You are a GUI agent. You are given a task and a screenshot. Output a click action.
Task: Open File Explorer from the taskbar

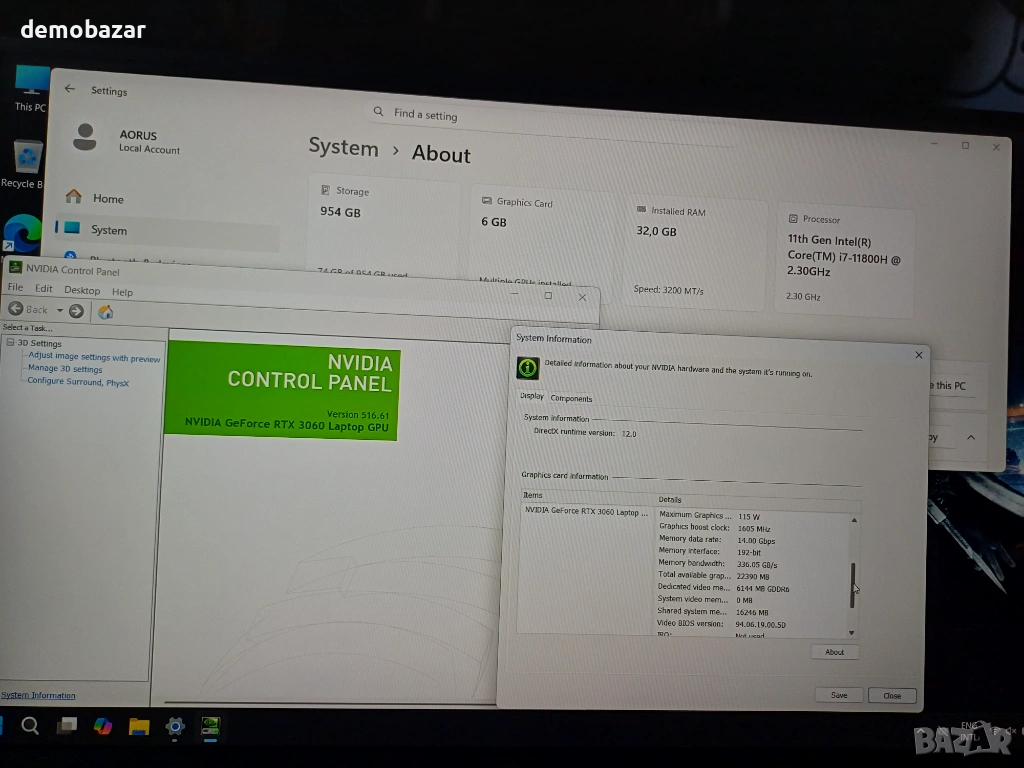coord(139,726)
